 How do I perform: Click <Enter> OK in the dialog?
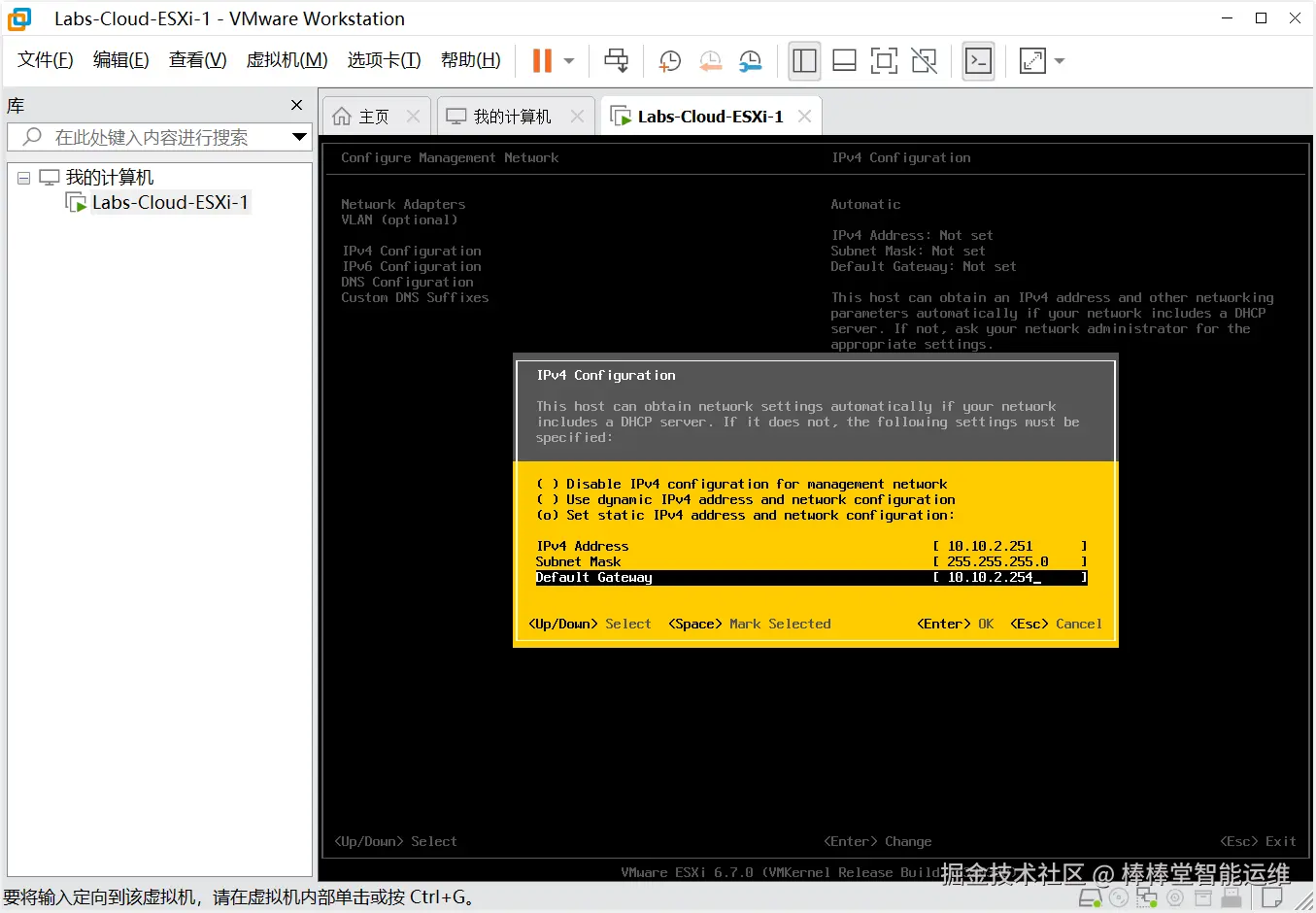tap(955, 624)
